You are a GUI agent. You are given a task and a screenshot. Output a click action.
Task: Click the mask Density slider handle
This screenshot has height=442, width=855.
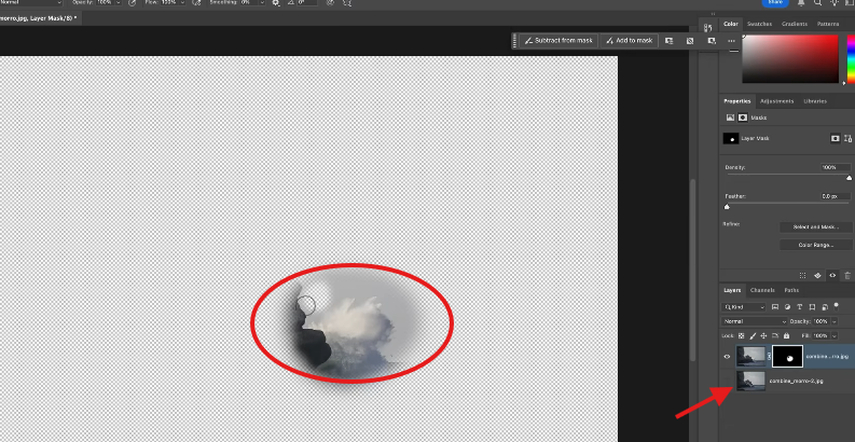[848, 178]
